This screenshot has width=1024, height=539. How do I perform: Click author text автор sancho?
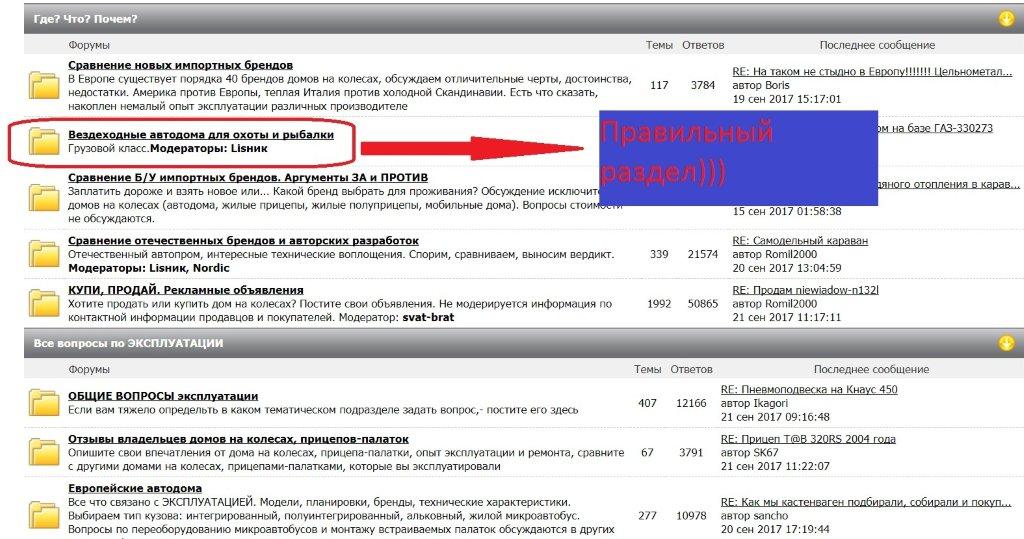754,515
